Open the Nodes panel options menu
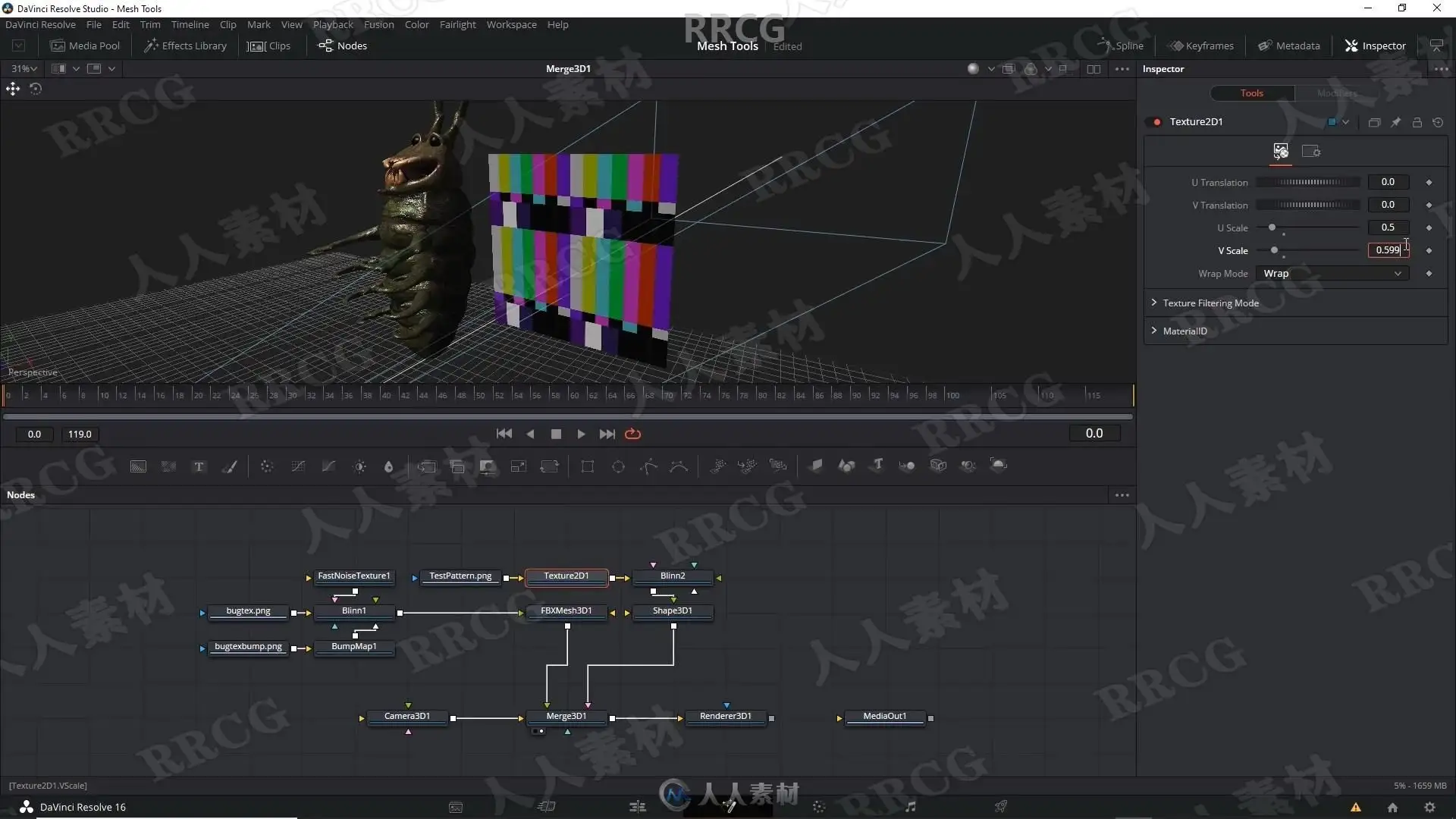The width and height of the screenshot is (1456, 819). coord(1122,495)
